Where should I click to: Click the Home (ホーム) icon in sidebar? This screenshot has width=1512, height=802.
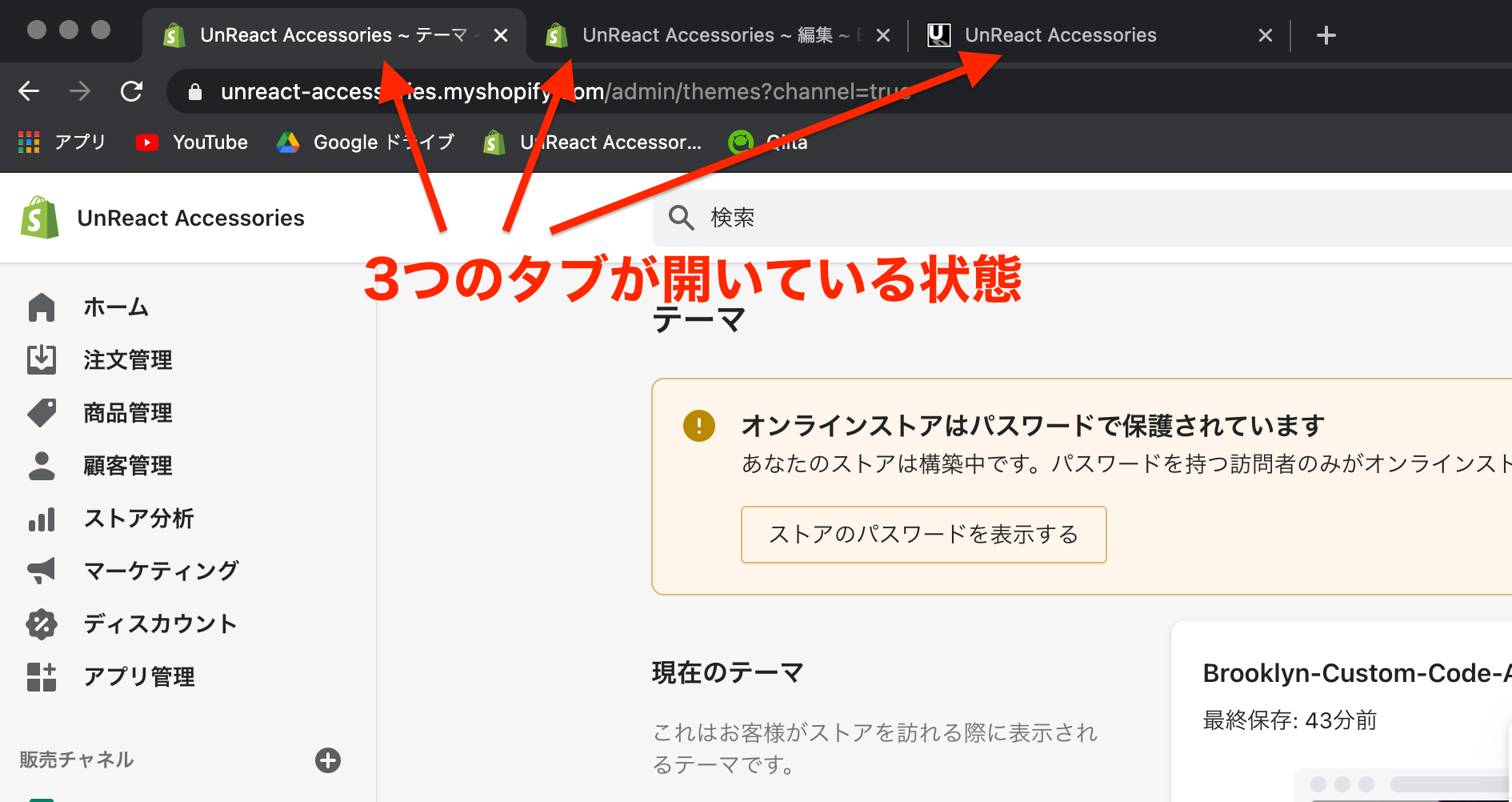point(42,307)
